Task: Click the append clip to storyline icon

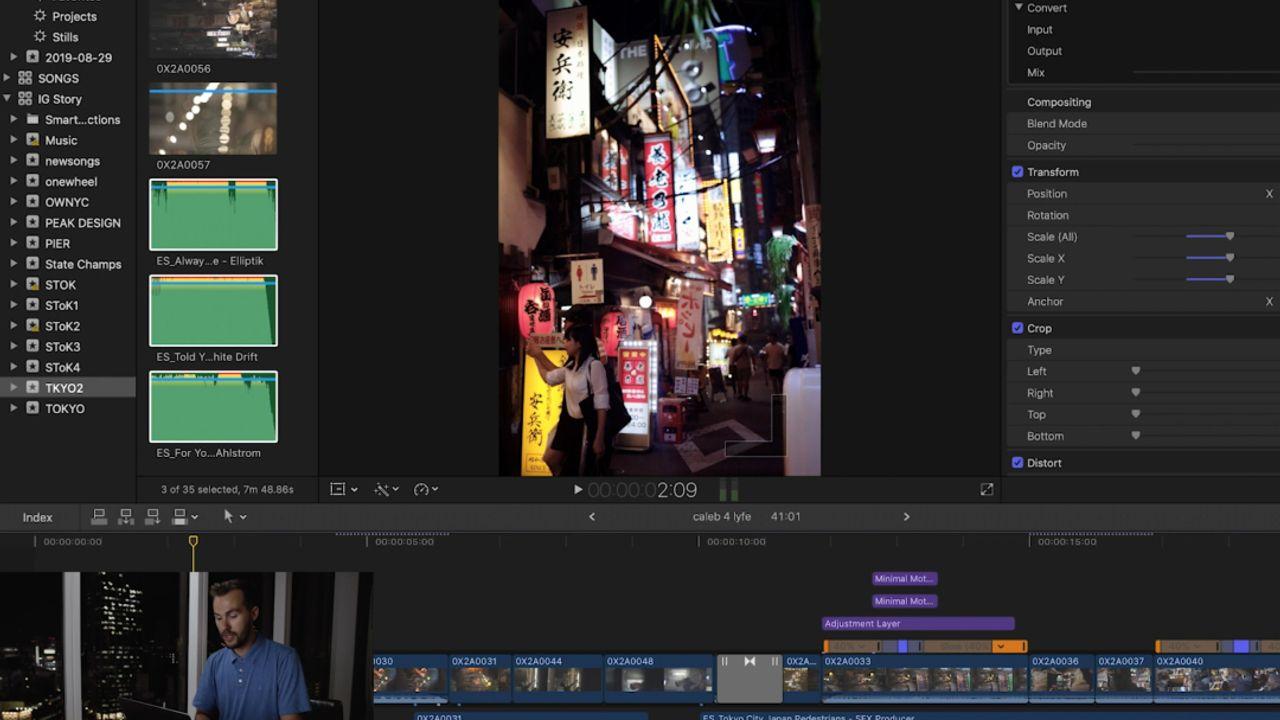Action: pos(153,516)
